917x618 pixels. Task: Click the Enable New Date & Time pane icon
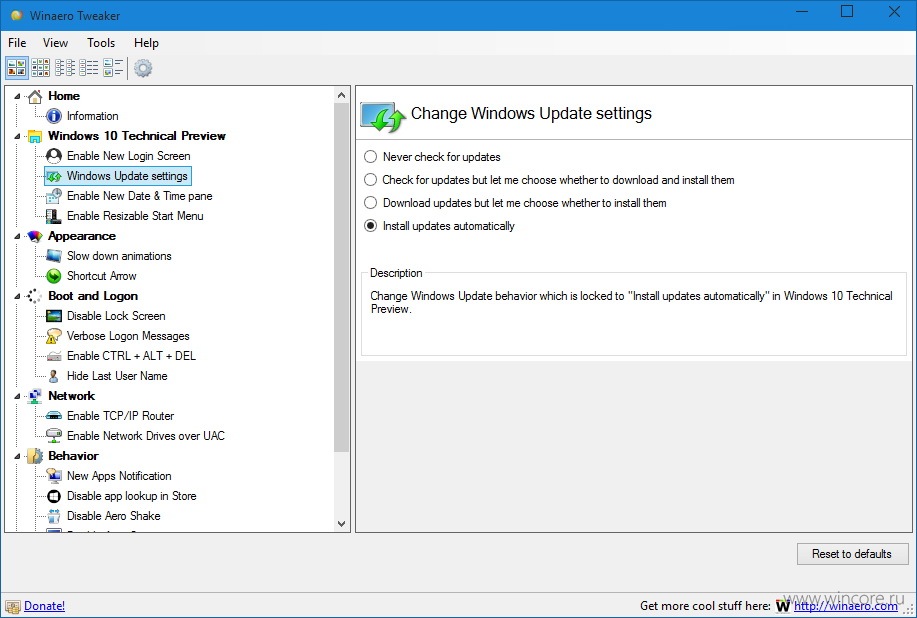coord(54,196)
